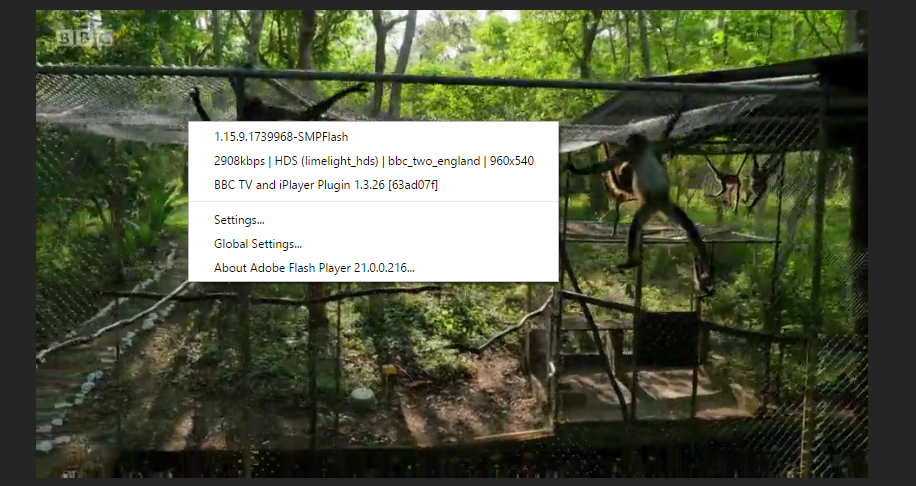Click the white round object on the ground
Image resolution: width=916 pixels, height=486 pixels.
pyautogui.click(x=363, y=397)
